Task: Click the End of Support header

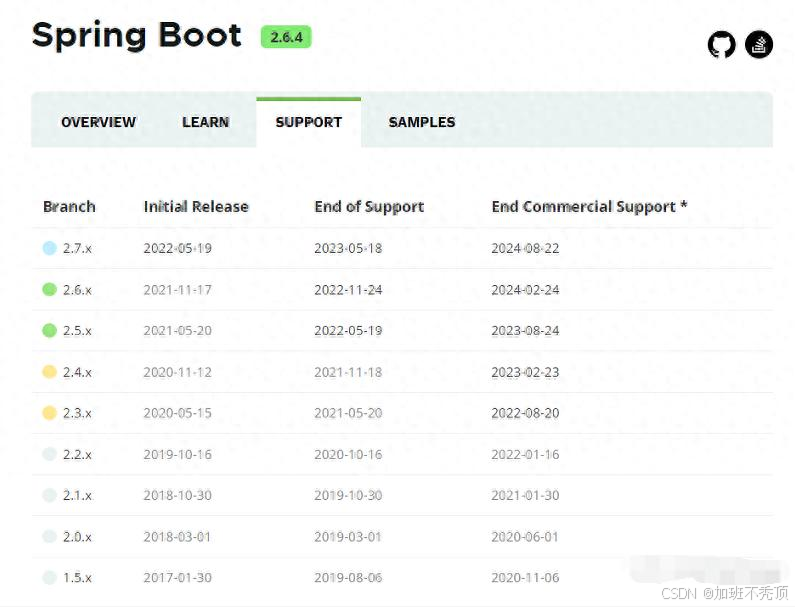Action: click(369, 206)
